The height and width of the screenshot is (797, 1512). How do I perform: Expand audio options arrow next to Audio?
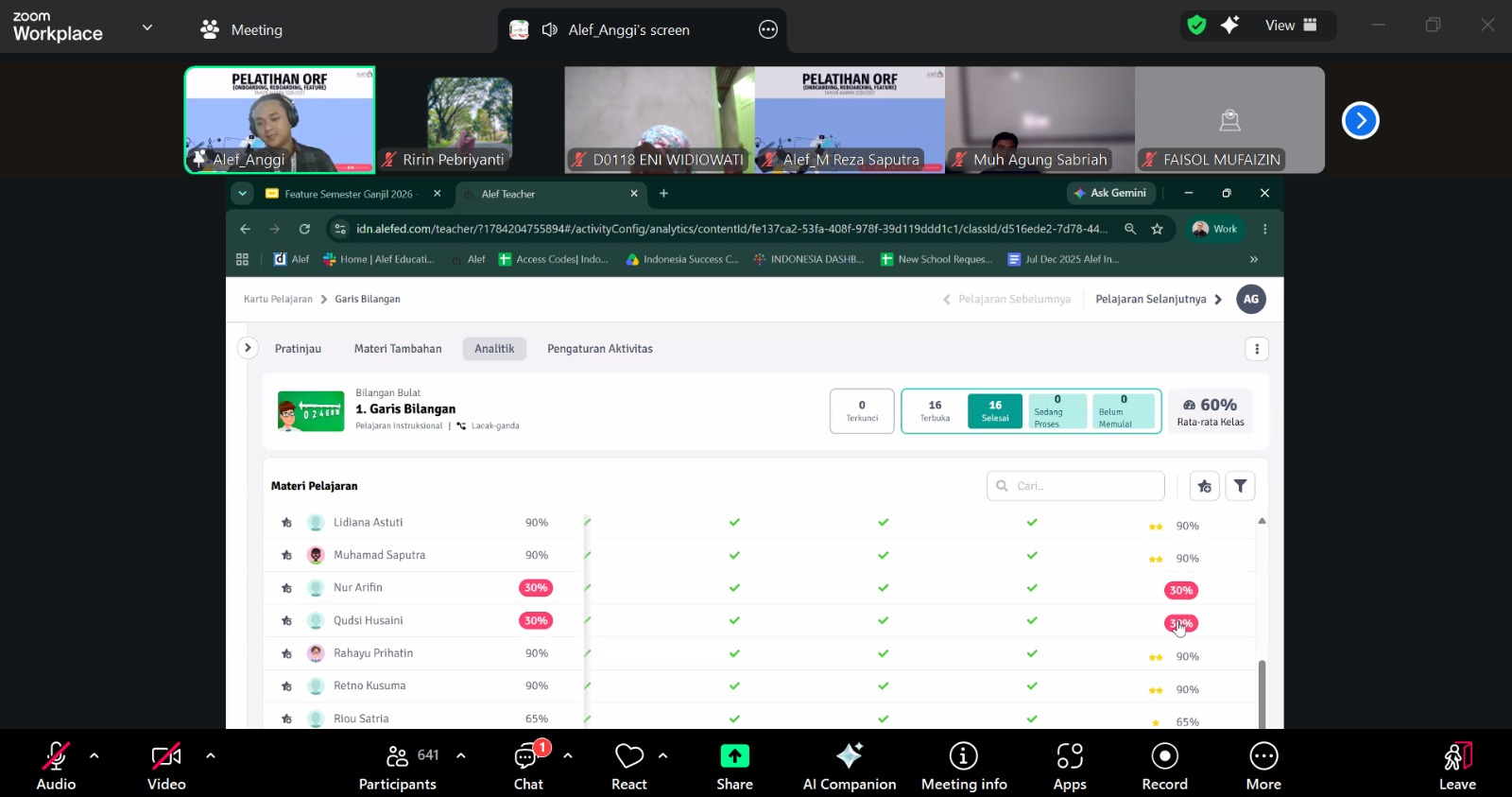pos(94,755)
